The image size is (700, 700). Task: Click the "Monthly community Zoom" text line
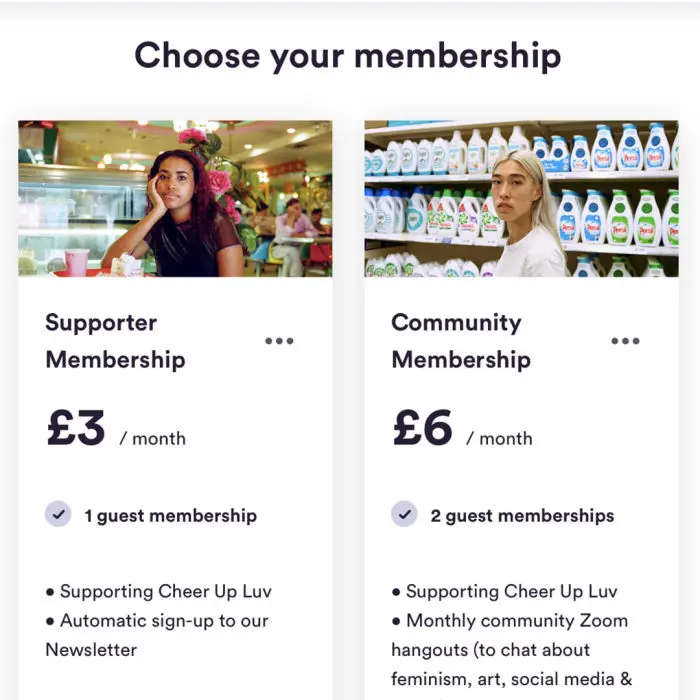(516, 620)
